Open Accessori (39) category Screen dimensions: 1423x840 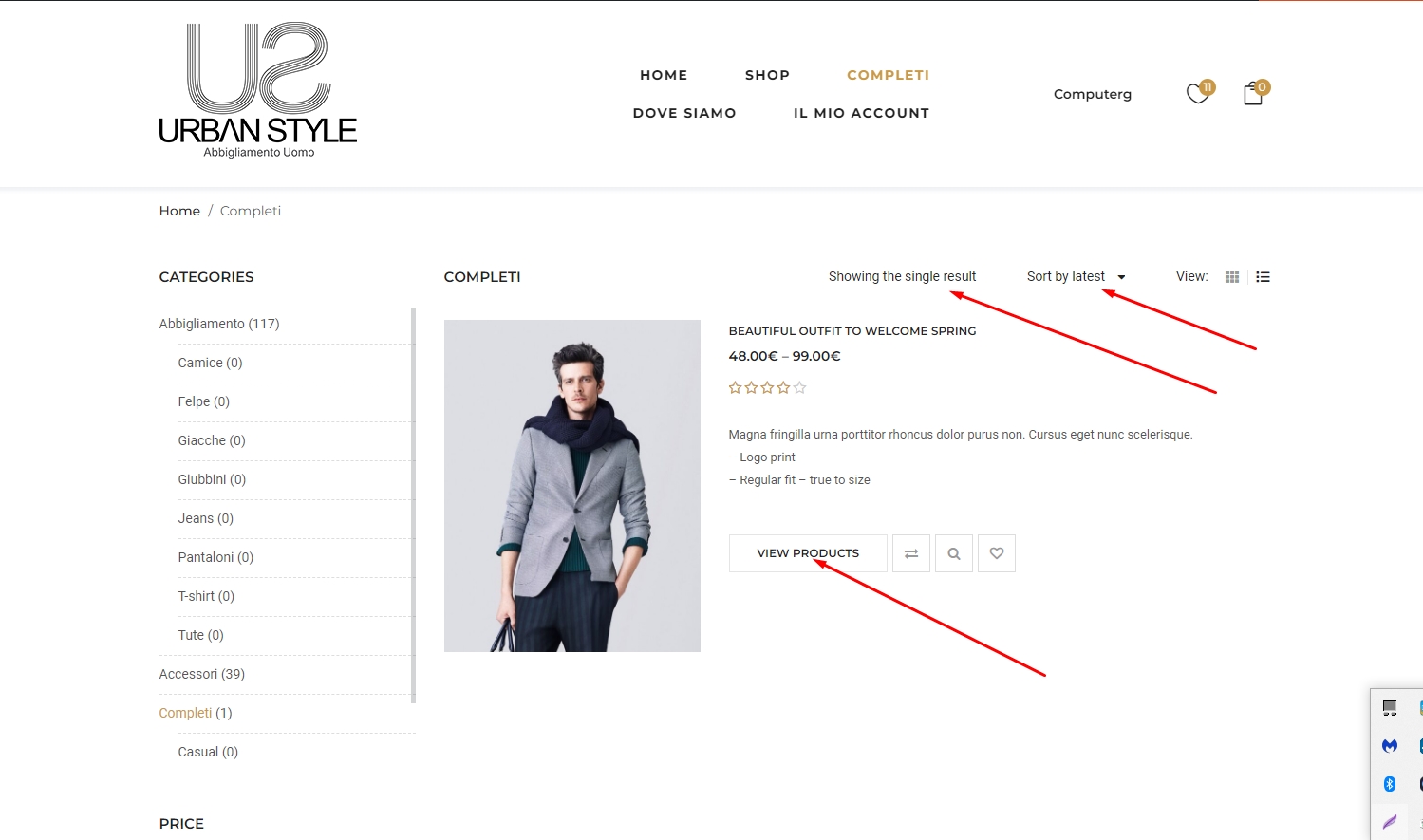202,674
